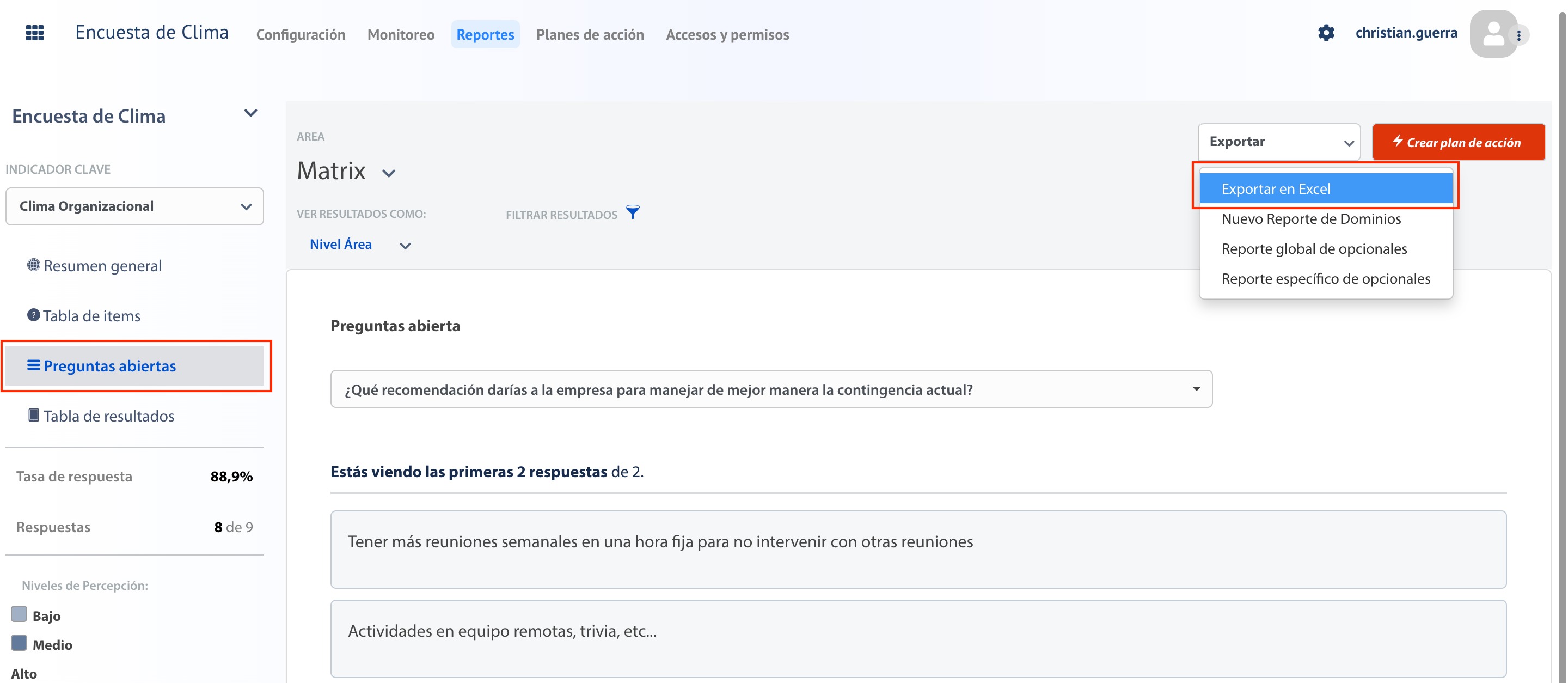Click the question icon beside Tabla de items
Screen dimensions: 1568x683
tap(33, 315)
